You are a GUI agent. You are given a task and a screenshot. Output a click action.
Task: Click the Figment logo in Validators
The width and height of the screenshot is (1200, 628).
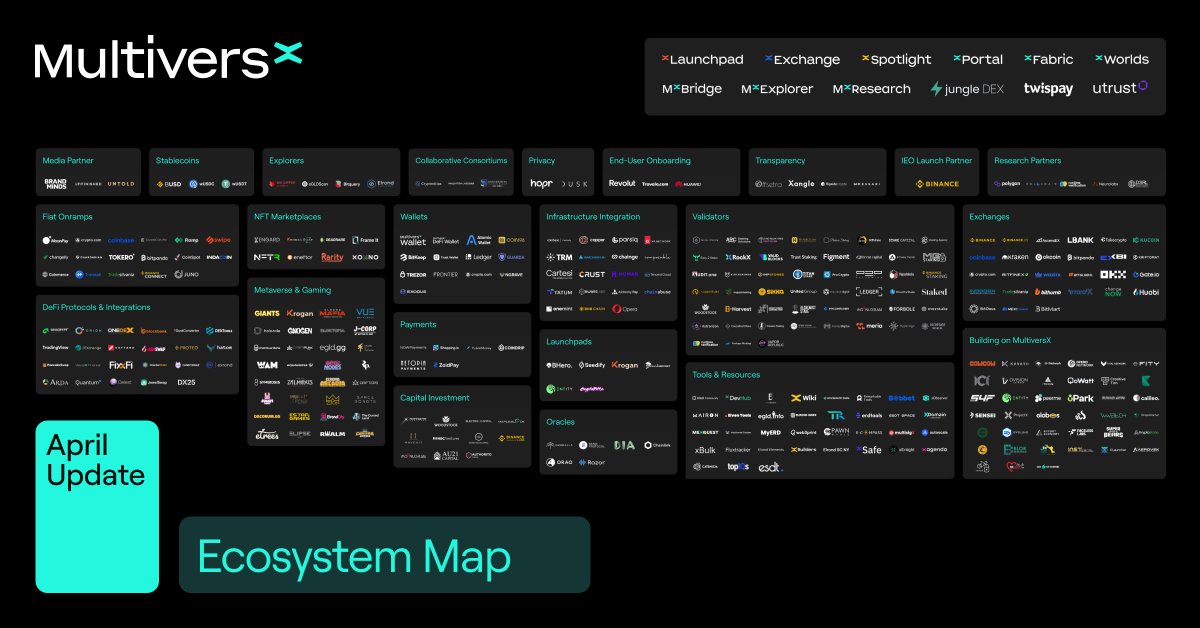(836, 257)
